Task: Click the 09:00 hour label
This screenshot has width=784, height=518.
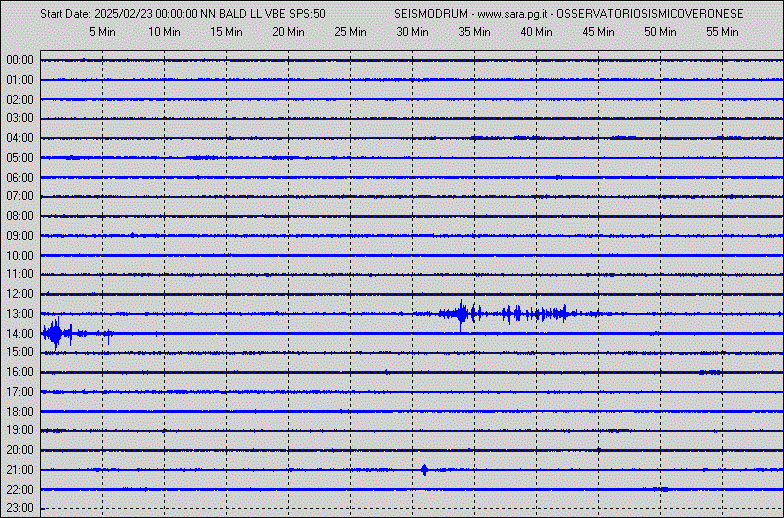Action: pyautogui.click(x=20, y=236)
